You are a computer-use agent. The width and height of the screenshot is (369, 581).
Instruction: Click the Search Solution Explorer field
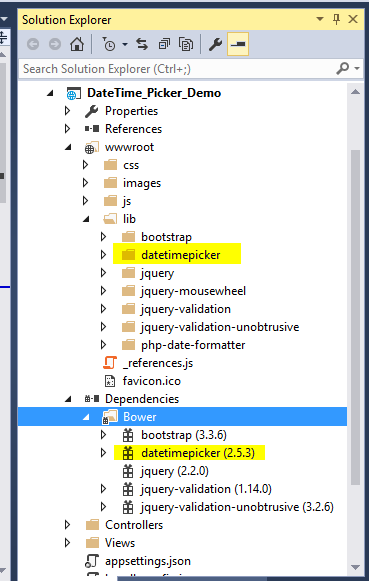(178, 69)
